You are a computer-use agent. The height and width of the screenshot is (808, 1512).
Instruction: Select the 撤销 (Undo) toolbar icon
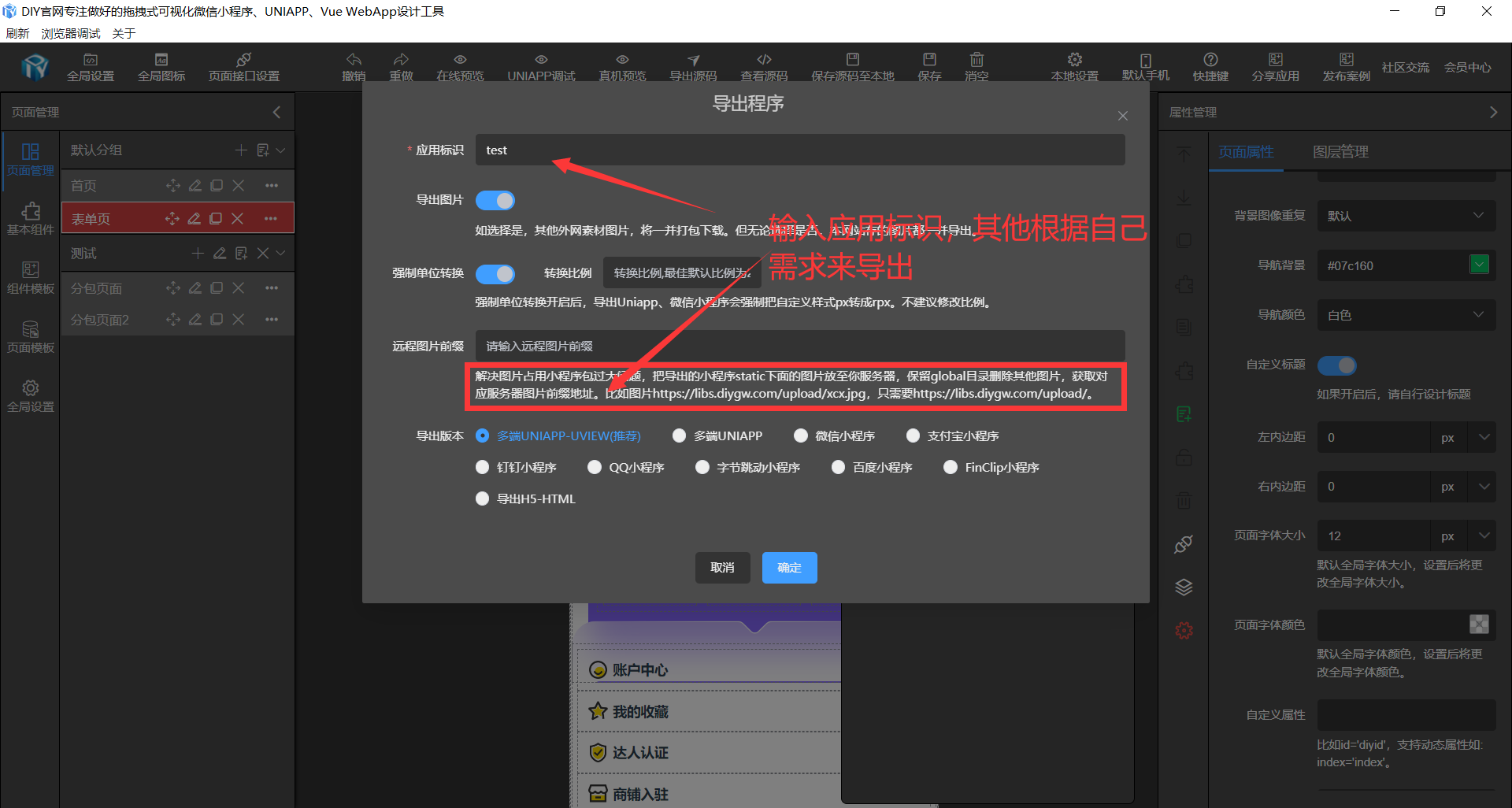coord(354,66)
